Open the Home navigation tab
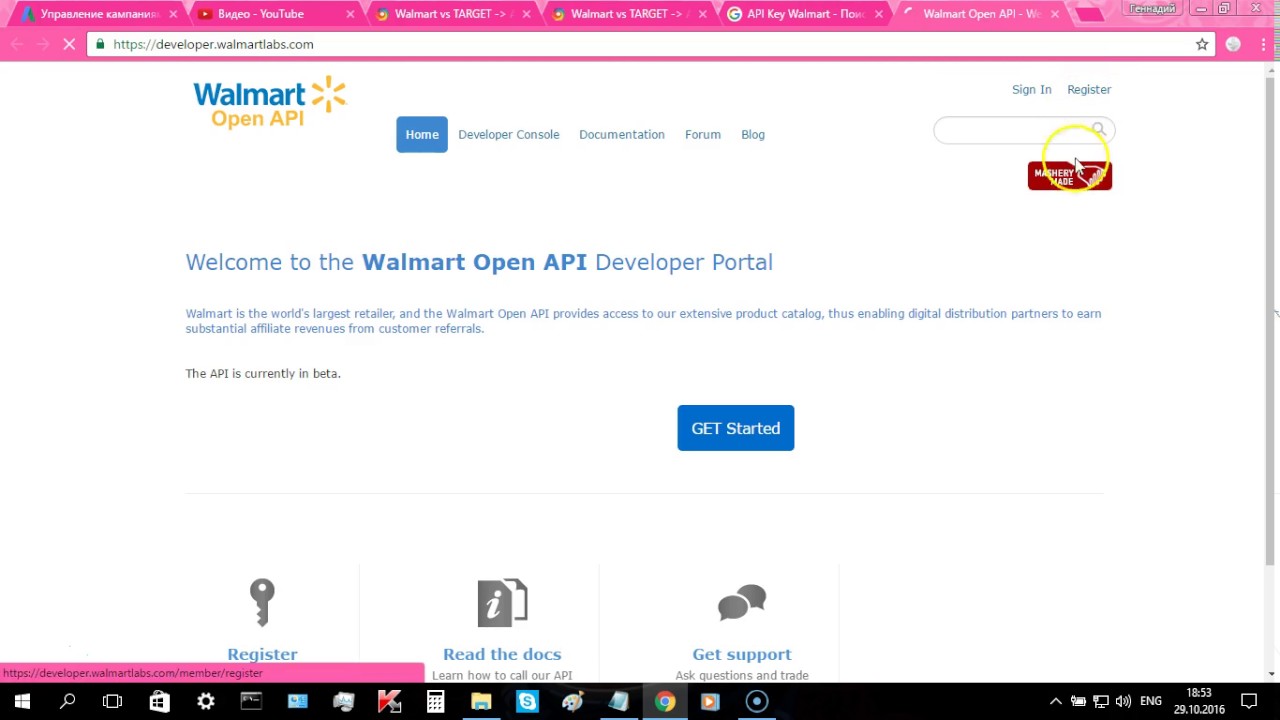 pyautogui.click(x=422, y=134)
